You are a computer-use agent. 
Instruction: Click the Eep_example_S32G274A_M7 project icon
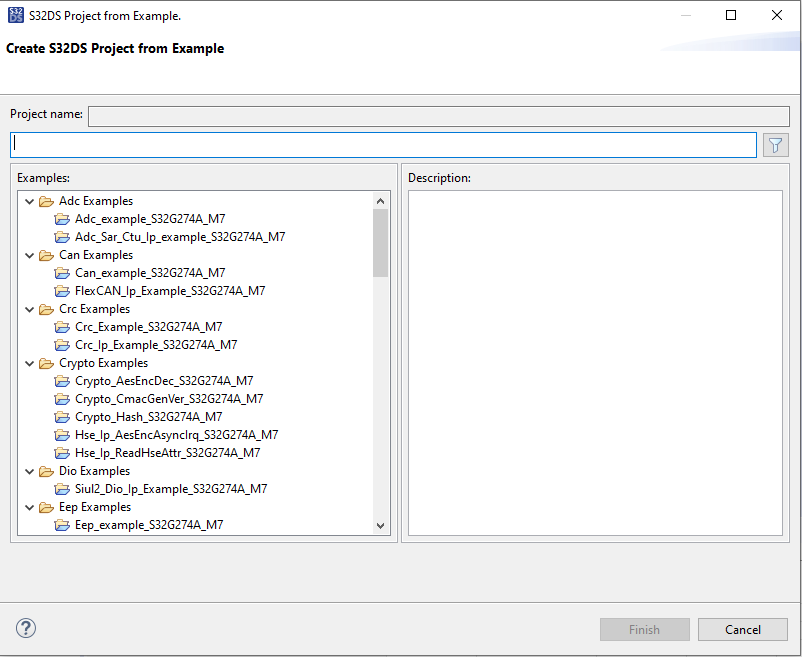point(62,525)
